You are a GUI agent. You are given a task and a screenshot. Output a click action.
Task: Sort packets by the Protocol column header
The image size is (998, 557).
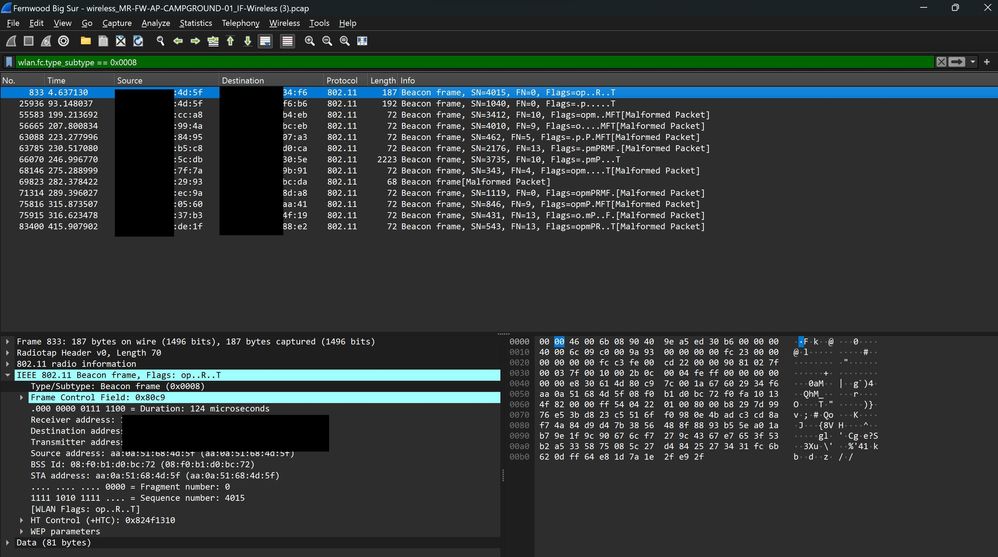[342, 80]
